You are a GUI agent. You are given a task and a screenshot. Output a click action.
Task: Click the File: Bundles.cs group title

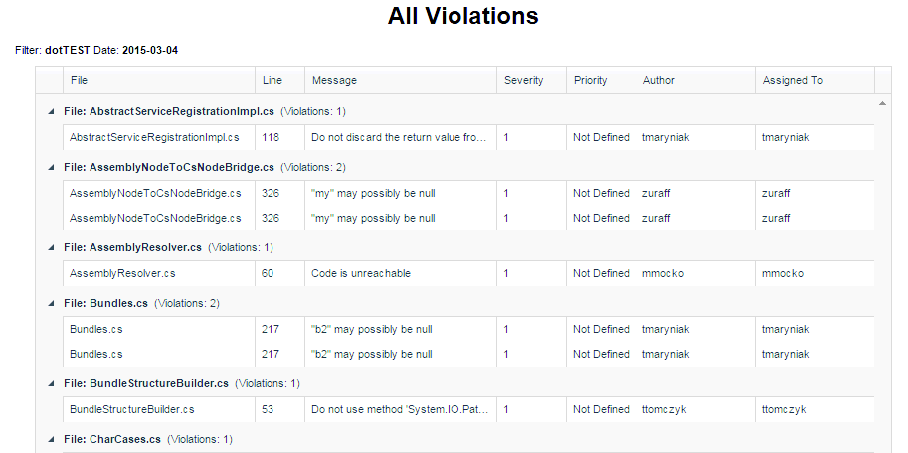click(x=106, y=304)
